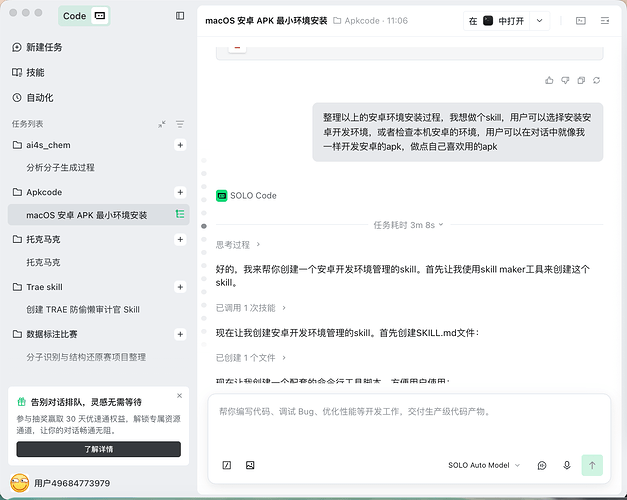Click the active timeline dot in the conversation rail
The image size is (627, 500).
tap(204, 226)
